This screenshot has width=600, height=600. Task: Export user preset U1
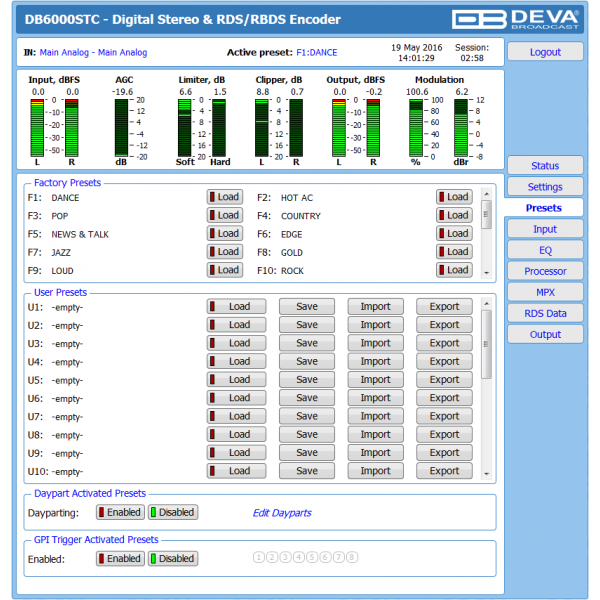[x=444, y=307]
